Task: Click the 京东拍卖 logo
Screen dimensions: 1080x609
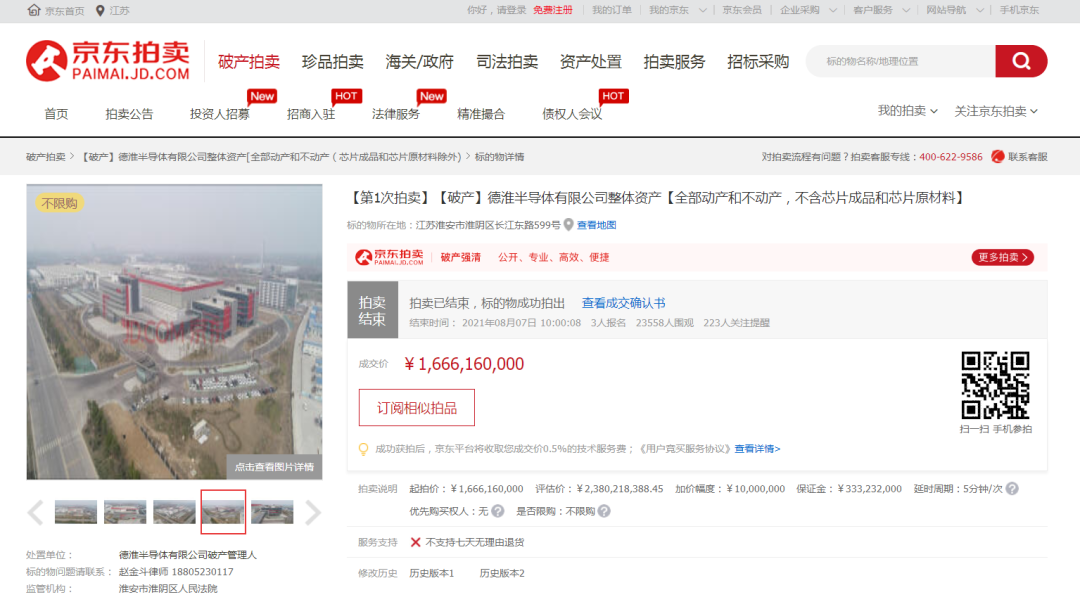Action: [x=107, y=61]
